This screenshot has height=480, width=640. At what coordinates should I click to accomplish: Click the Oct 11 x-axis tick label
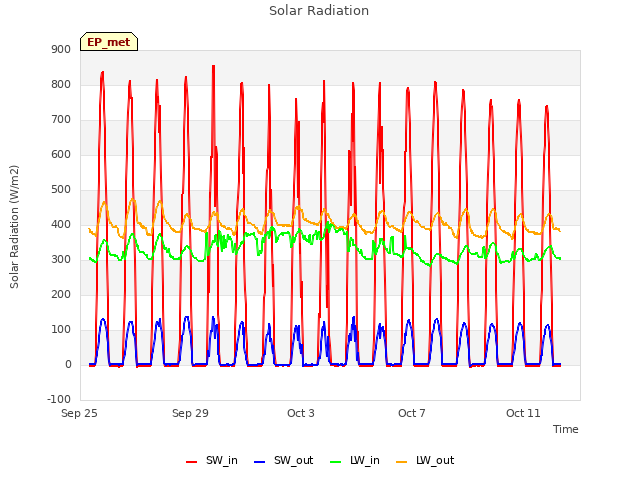tap(523, 413)
